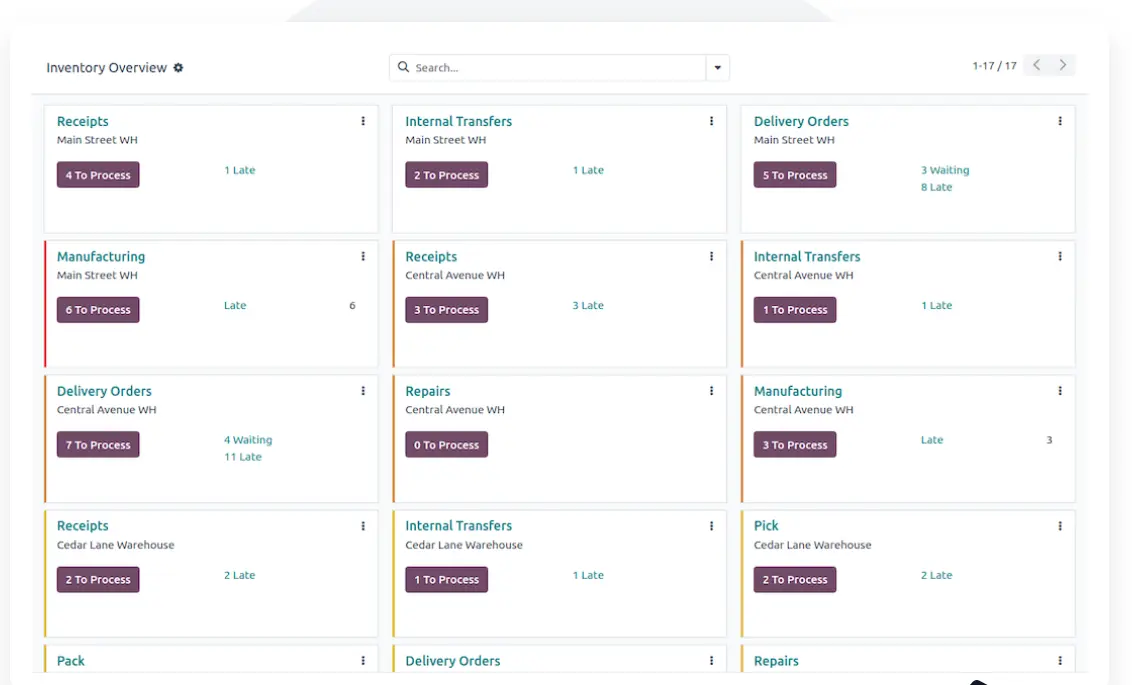The image size is (1132, 685).
Task: Click the 8 Late link
Action: (936, 187)
